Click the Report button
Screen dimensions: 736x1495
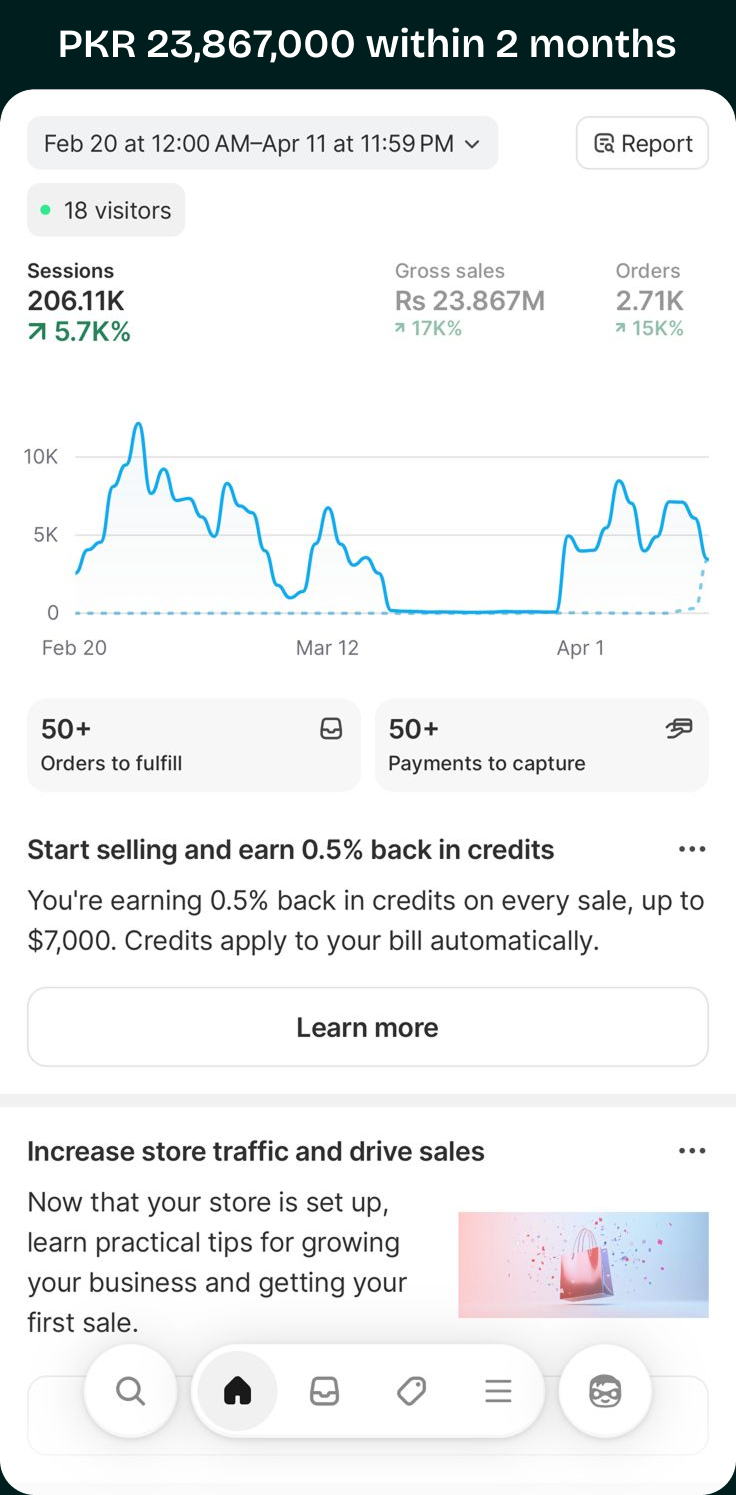[x=642, y=143]
